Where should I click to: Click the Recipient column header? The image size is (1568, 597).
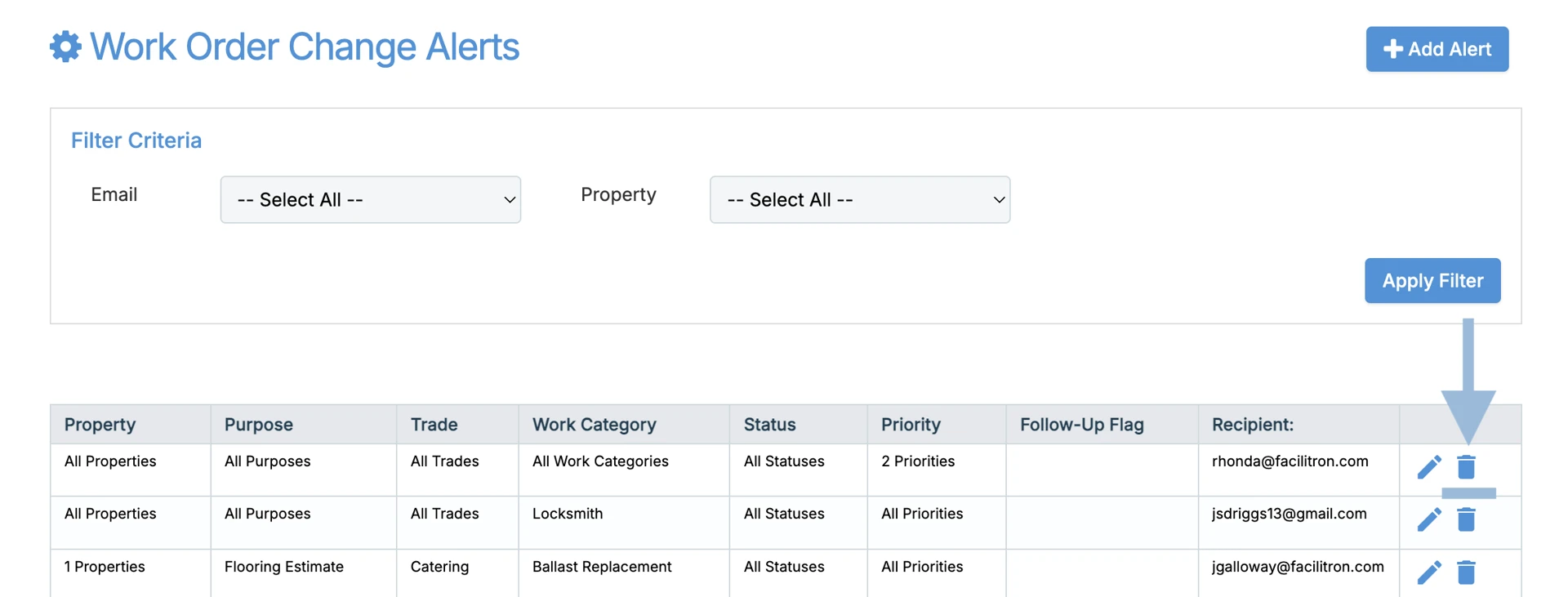1252,425
